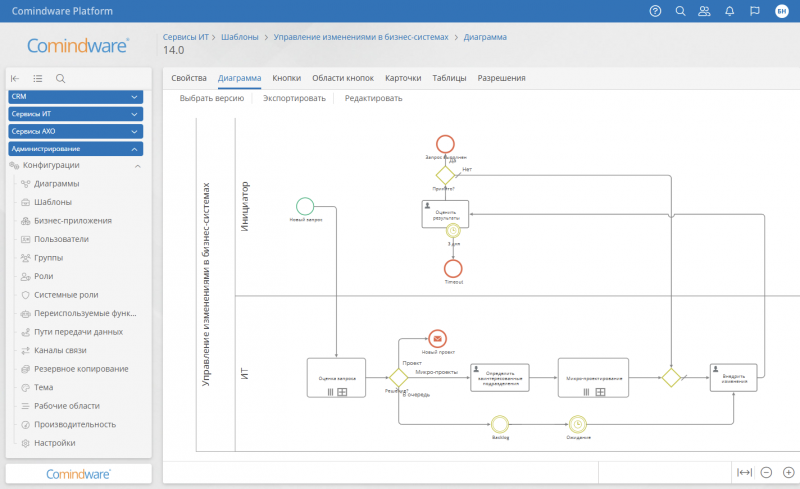Expand the CRM section dropdown
The height and width of the screenshot is (489, 800).
coord(134,96)
